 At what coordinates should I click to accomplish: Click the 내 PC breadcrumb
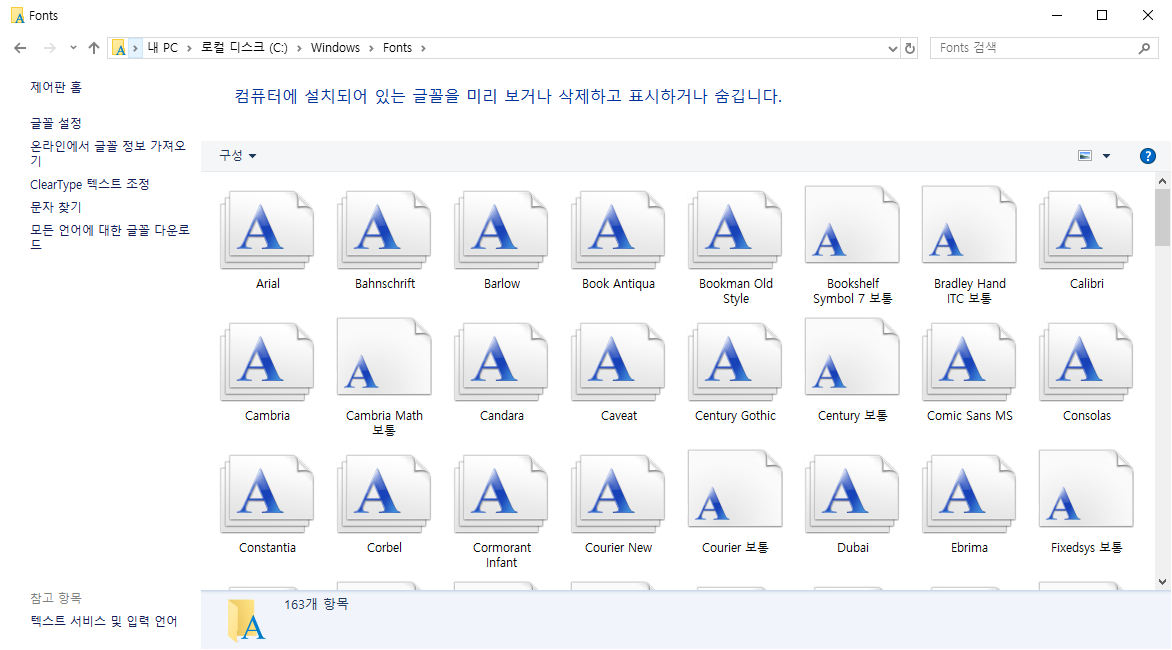[162, 48]
